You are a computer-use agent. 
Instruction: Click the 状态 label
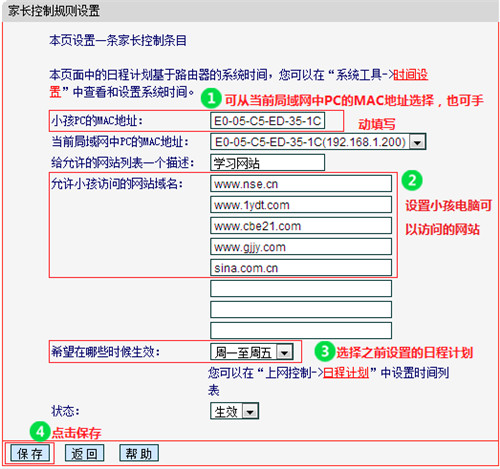click(65, 411)
